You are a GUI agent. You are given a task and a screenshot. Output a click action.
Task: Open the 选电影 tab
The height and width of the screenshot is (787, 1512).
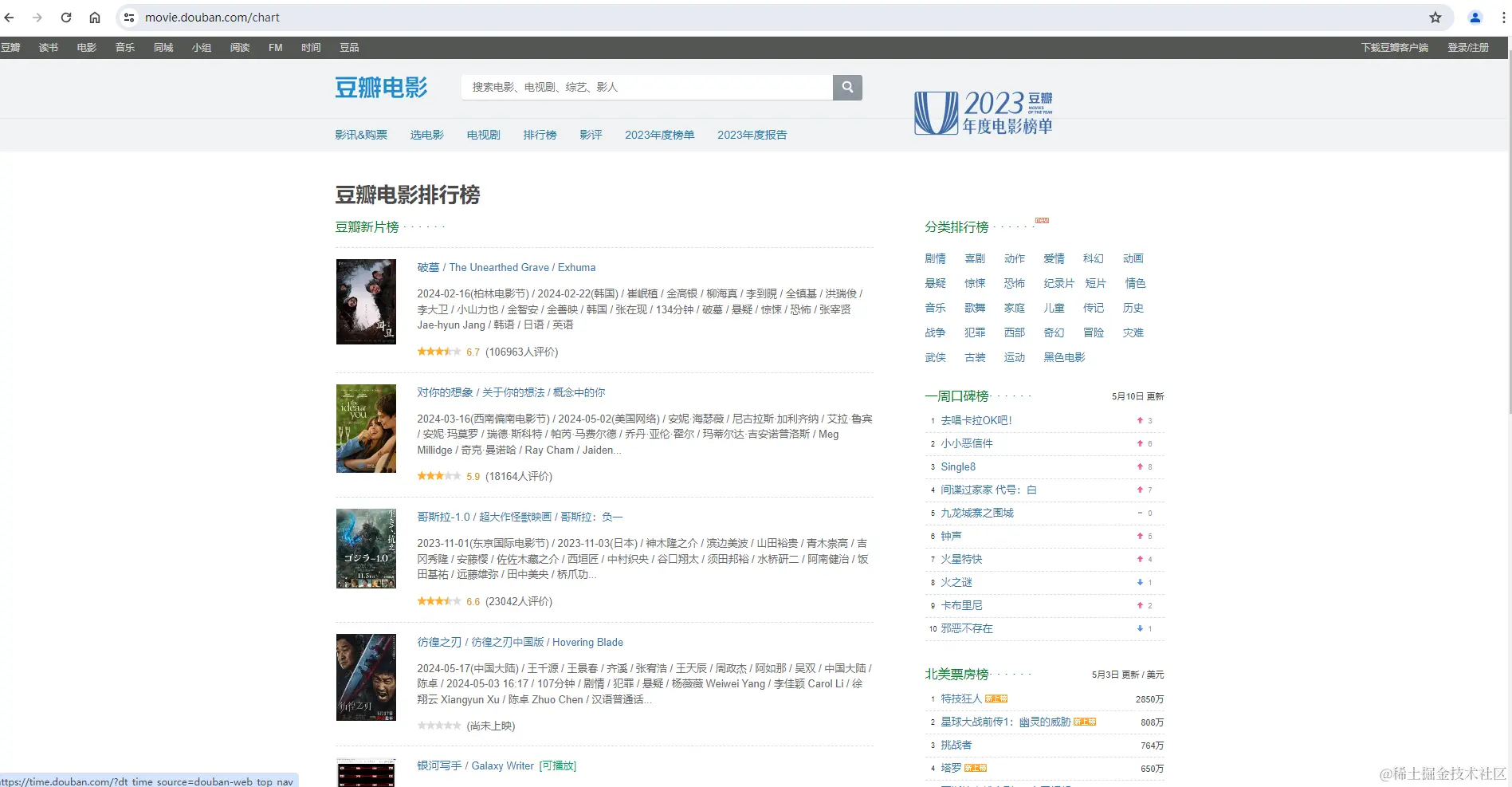coord(427,135)
